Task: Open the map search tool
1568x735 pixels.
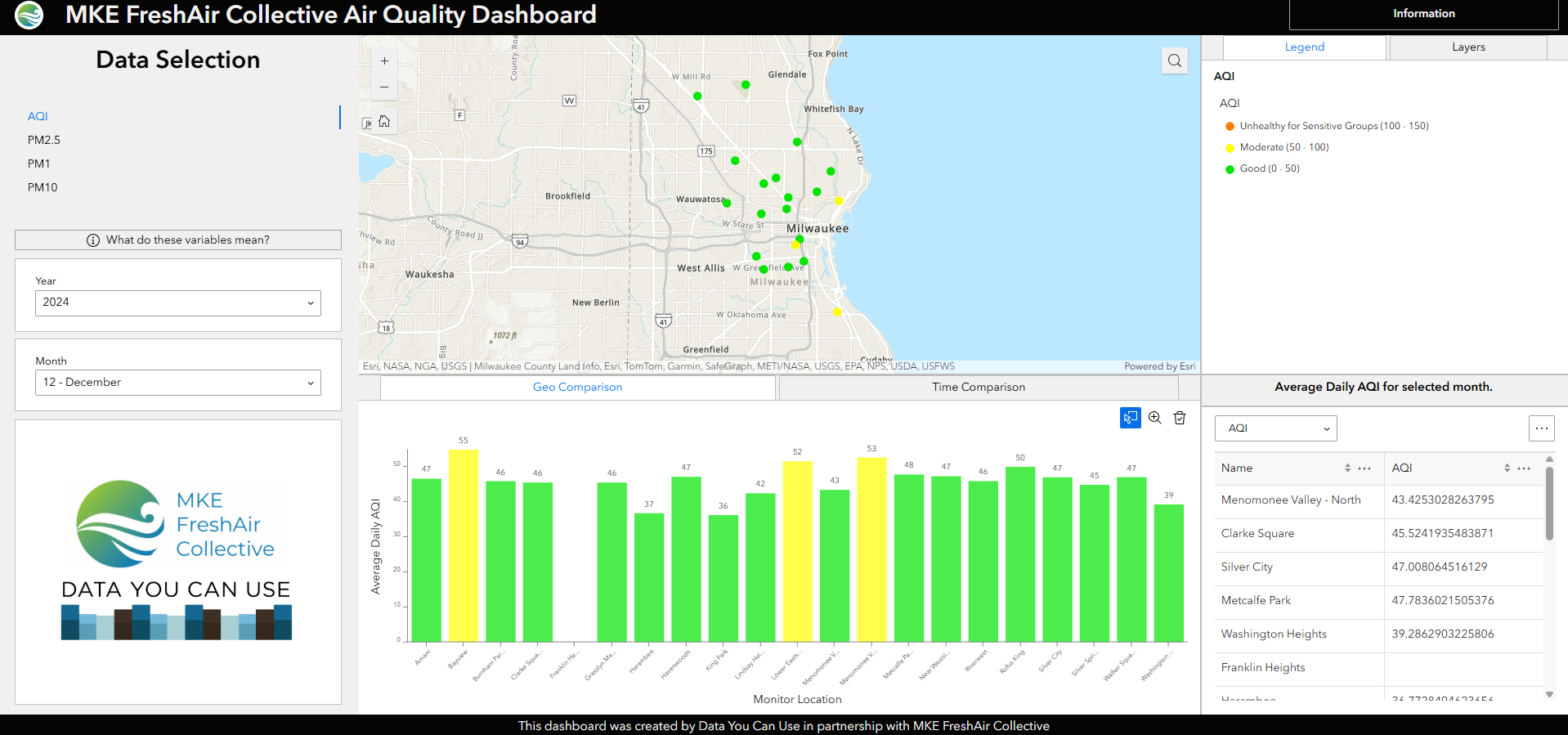Action: click(x=1174, y=61)
